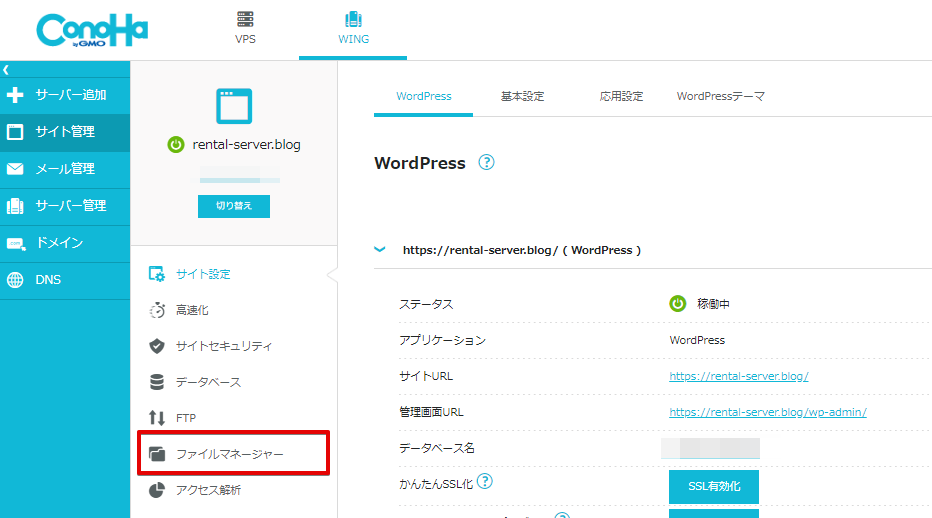
Task: Open the wp-admin management URL link
Action: (x=768, y=412)
